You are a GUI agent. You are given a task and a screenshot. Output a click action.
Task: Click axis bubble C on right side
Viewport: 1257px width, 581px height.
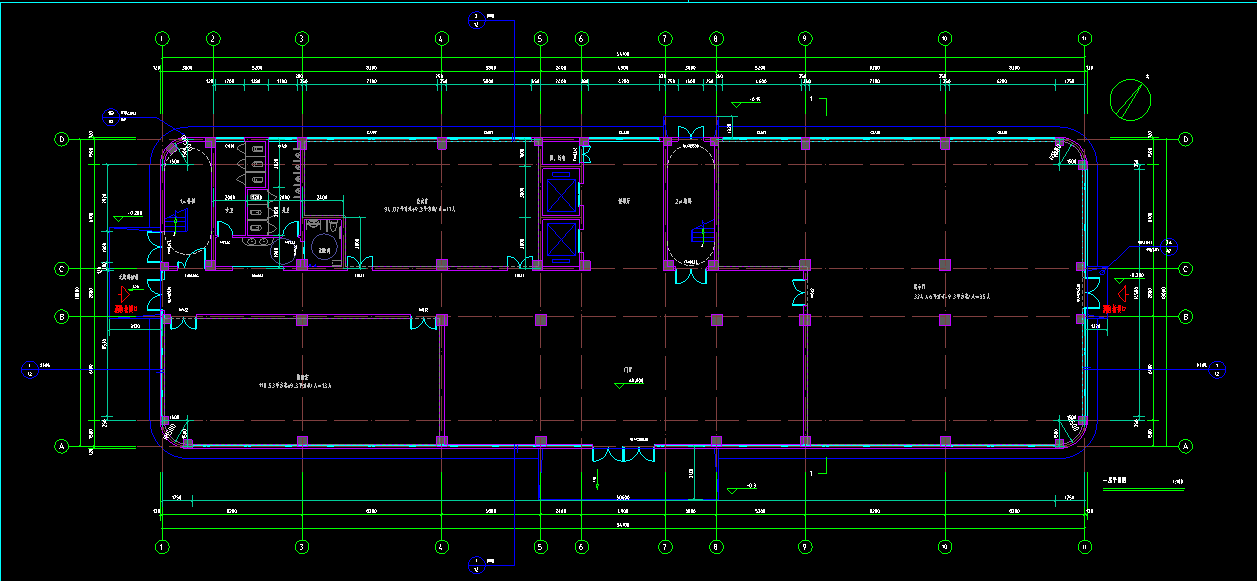tap(1186, 269)
